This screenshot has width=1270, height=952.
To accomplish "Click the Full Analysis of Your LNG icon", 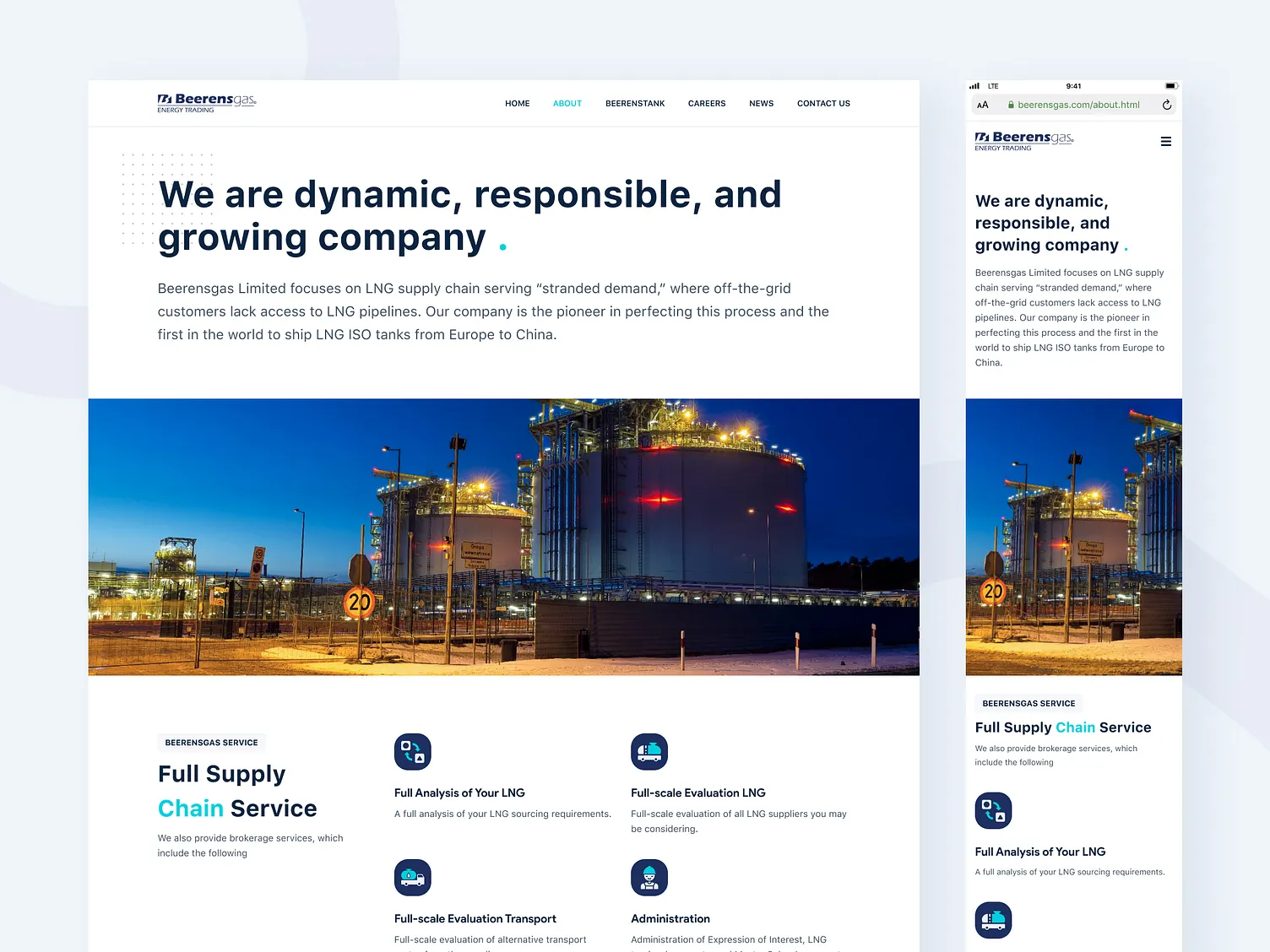I will (x=413, y=752).
